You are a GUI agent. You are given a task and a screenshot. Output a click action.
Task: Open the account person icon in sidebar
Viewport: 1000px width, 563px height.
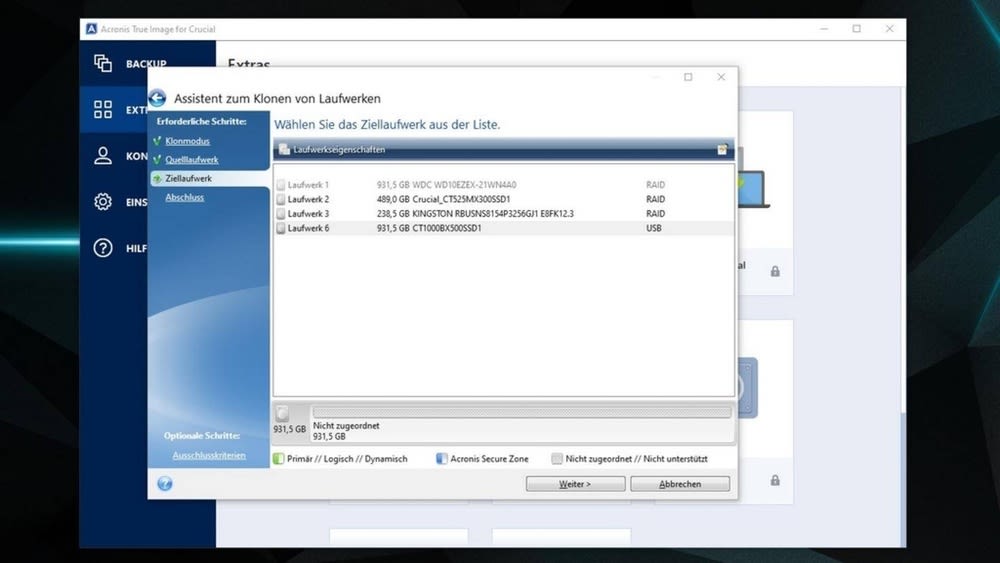tap(103, 156)
